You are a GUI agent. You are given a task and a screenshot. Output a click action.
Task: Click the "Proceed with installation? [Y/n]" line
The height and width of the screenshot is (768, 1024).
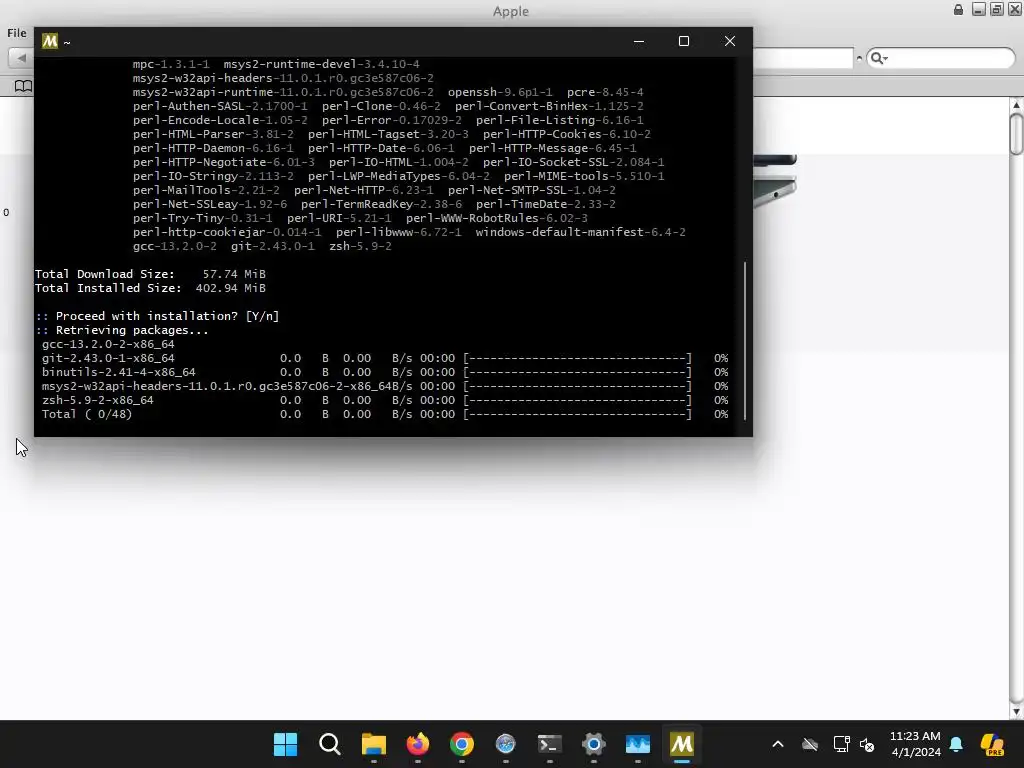pyautogui.click(x=157, y=316)
